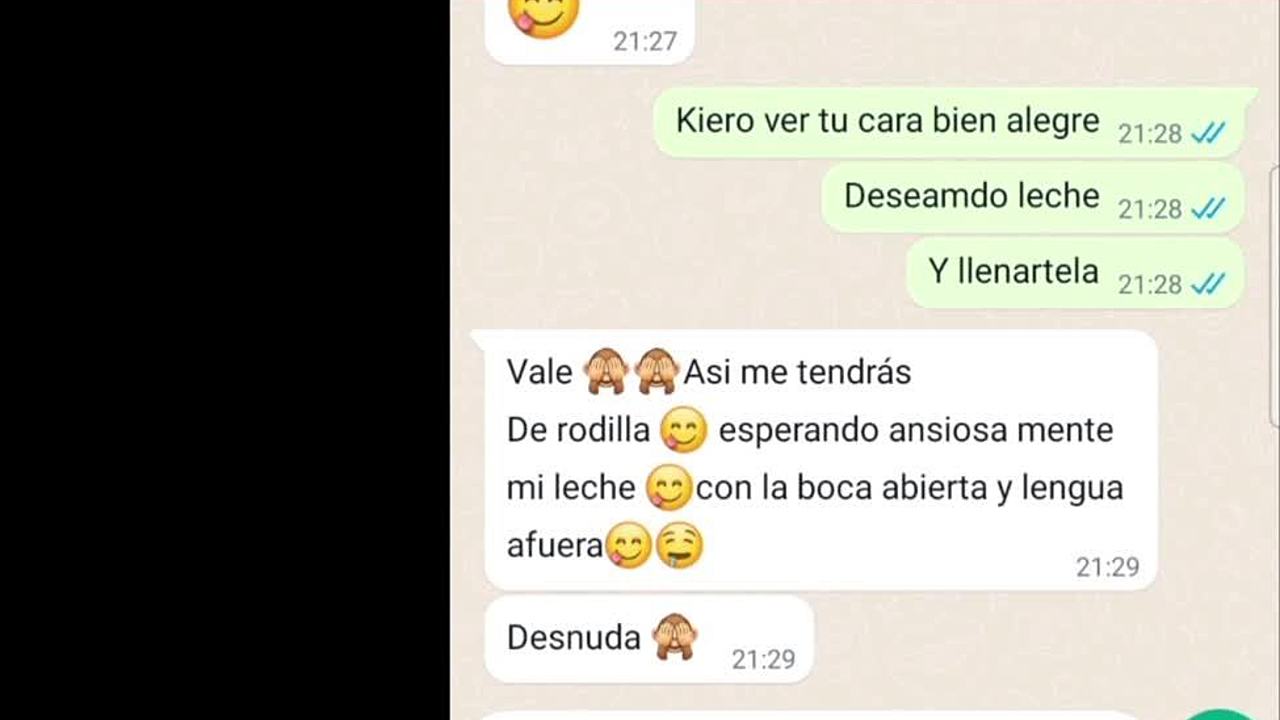The image size is (1280, 720).
Task: Tap blue read ticks on 'Y llenartela' message
Action: click(1208, 285)
